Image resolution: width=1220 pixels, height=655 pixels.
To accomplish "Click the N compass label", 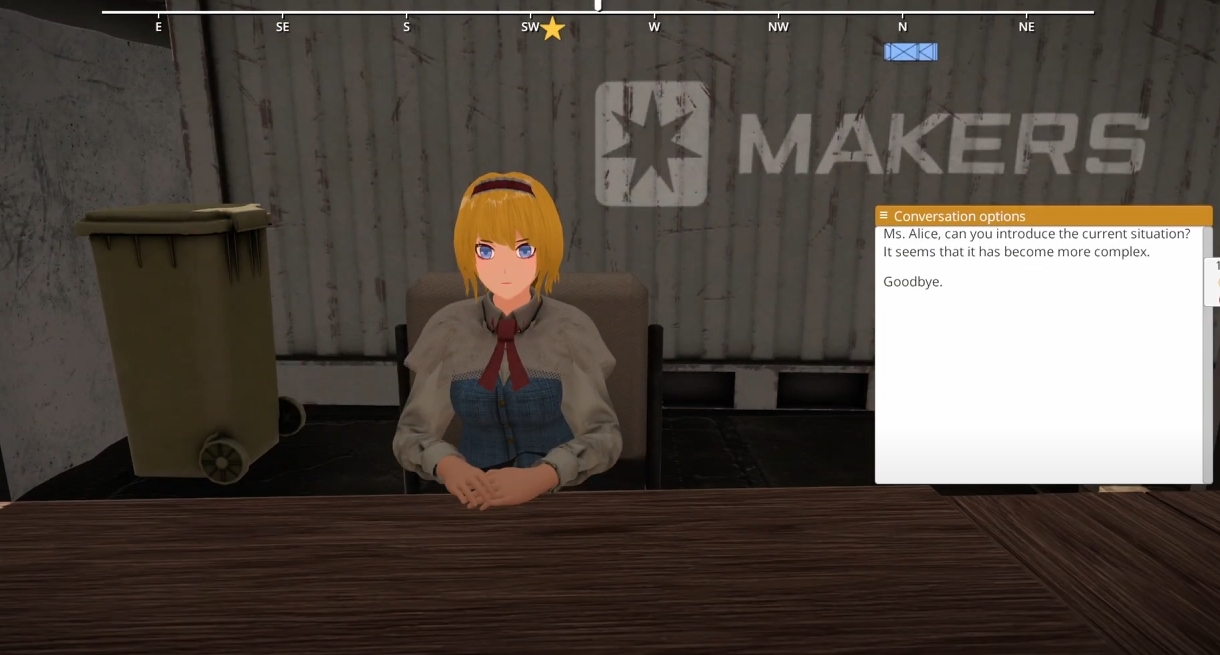I will 902,27.
